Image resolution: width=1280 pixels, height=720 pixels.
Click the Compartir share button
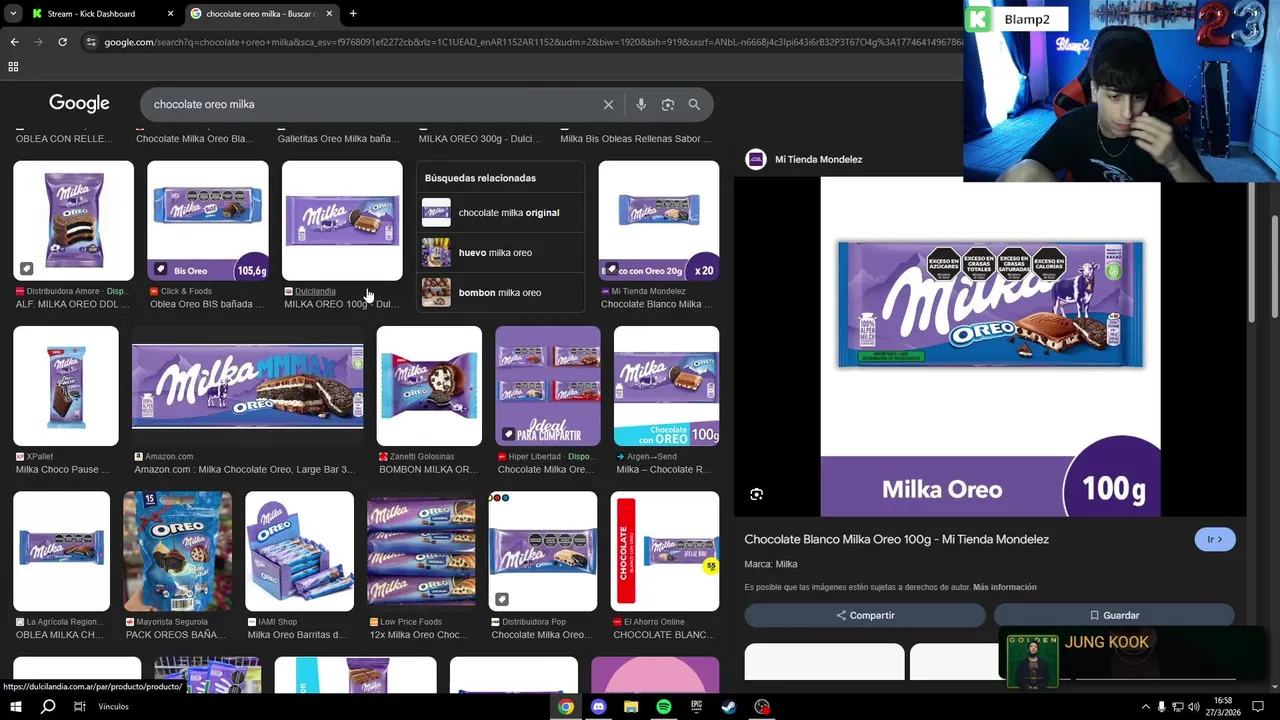click(865, 615)
